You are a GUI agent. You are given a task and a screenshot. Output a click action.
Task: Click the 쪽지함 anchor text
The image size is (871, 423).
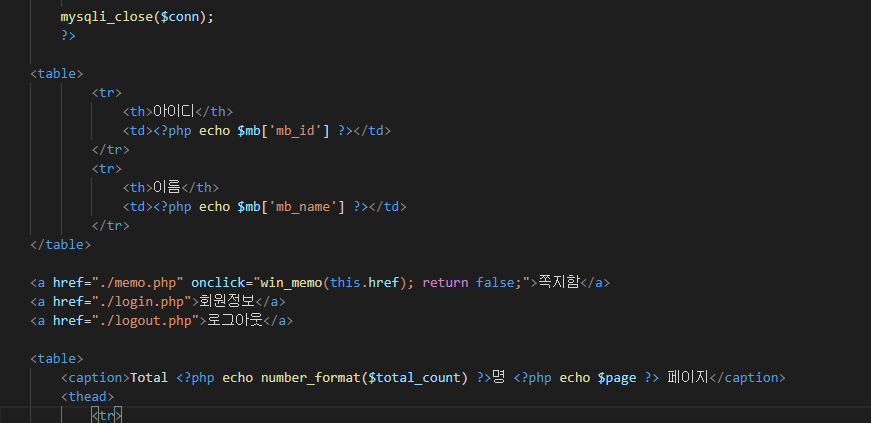click(x=559, y=282)
